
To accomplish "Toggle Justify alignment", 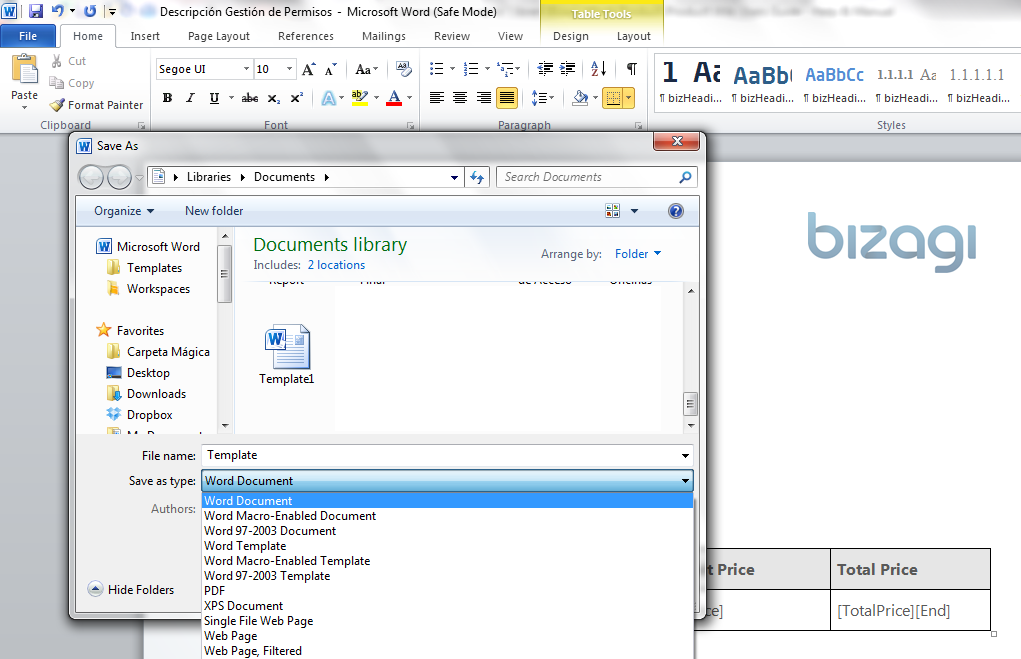I will tap(507, 98).
